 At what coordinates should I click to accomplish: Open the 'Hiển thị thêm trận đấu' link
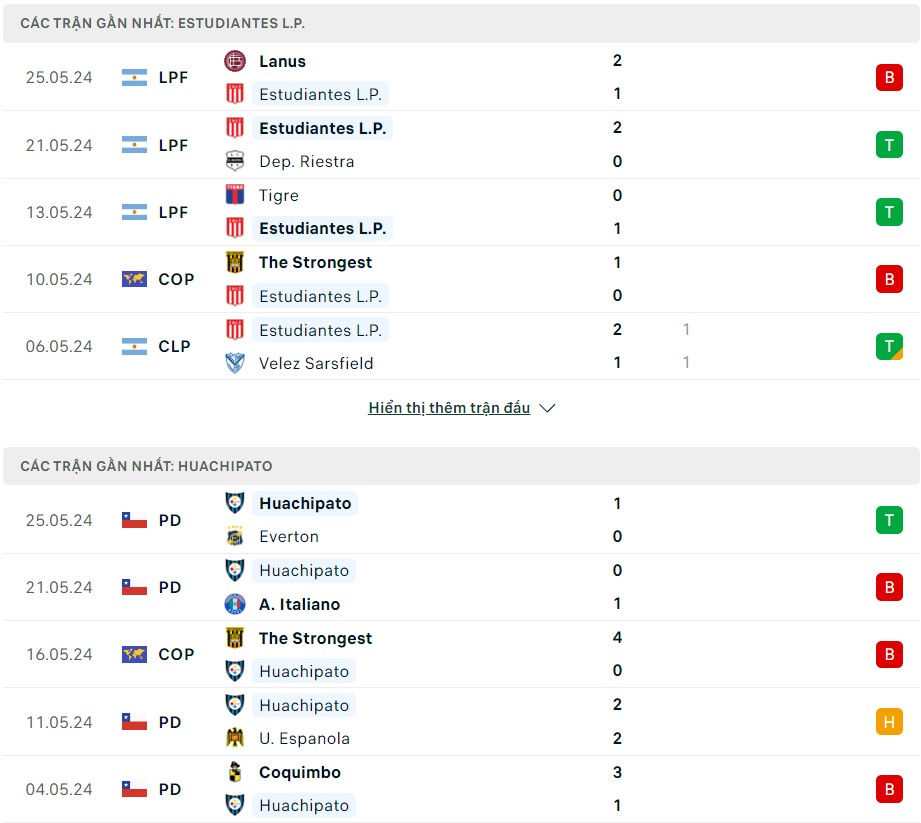[449, 408]
